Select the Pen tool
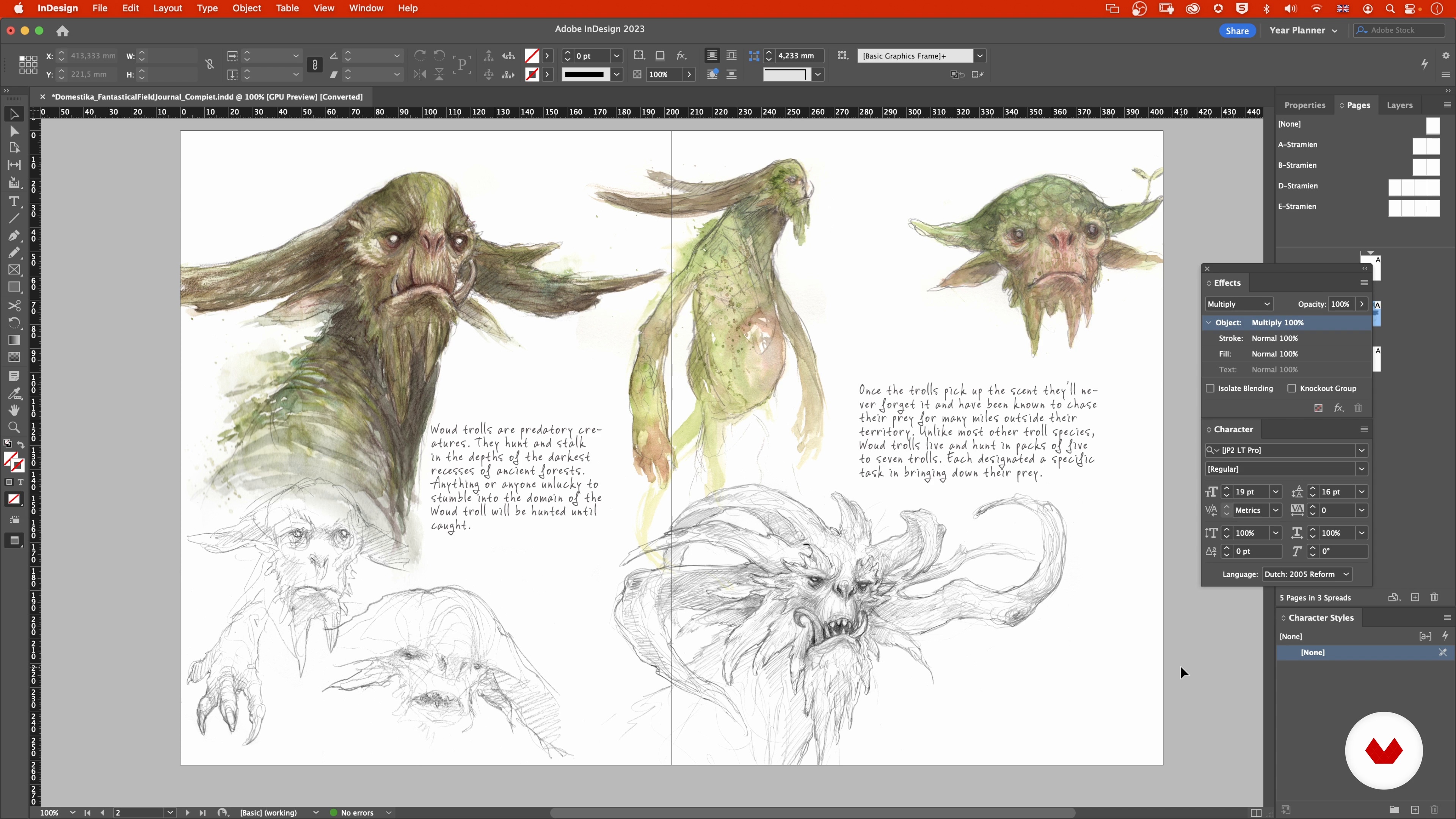1456x819 pixels. coord(14,236)
